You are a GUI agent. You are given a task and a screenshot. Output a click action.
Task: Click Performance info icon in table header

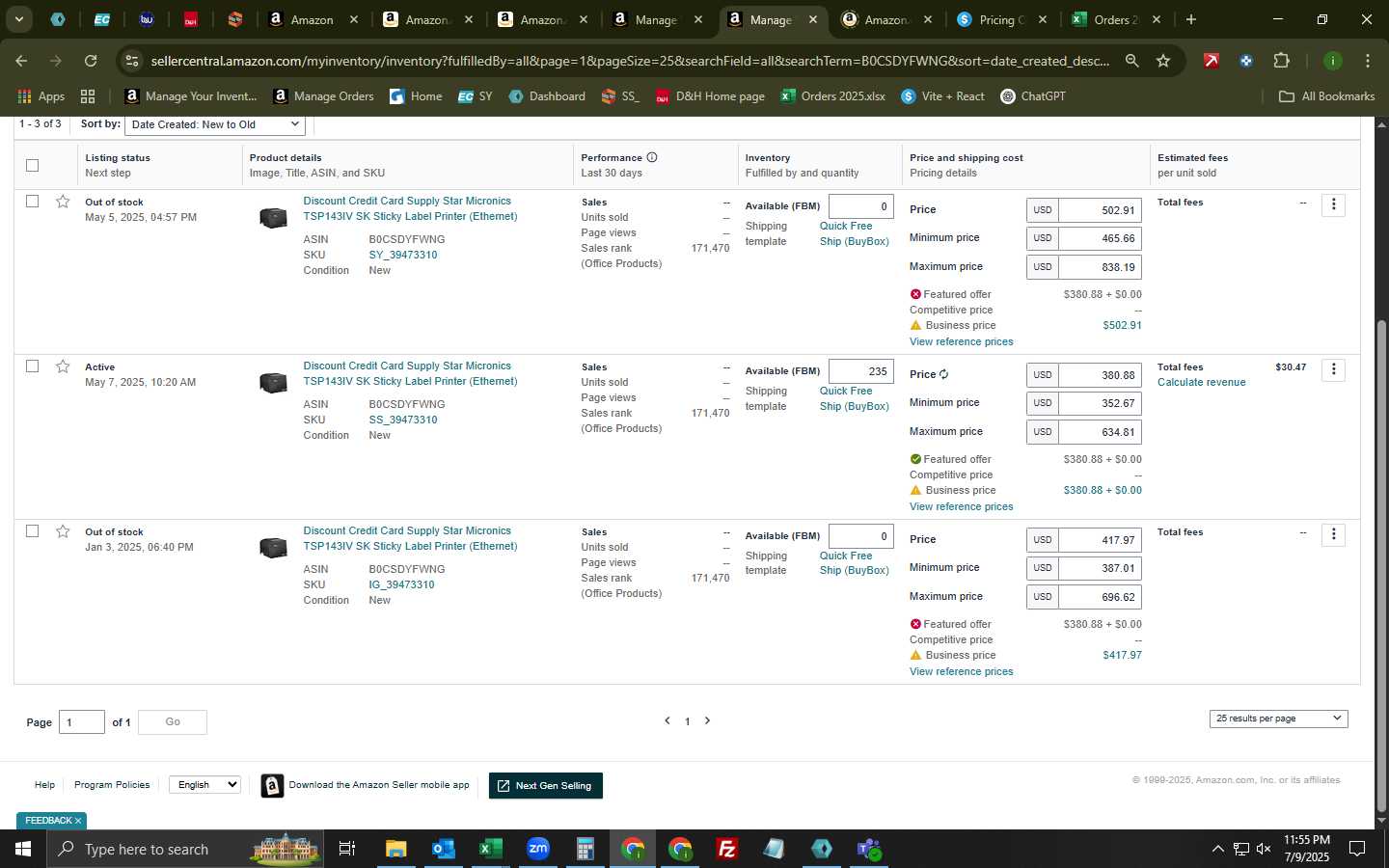click(x=652, y=157)
